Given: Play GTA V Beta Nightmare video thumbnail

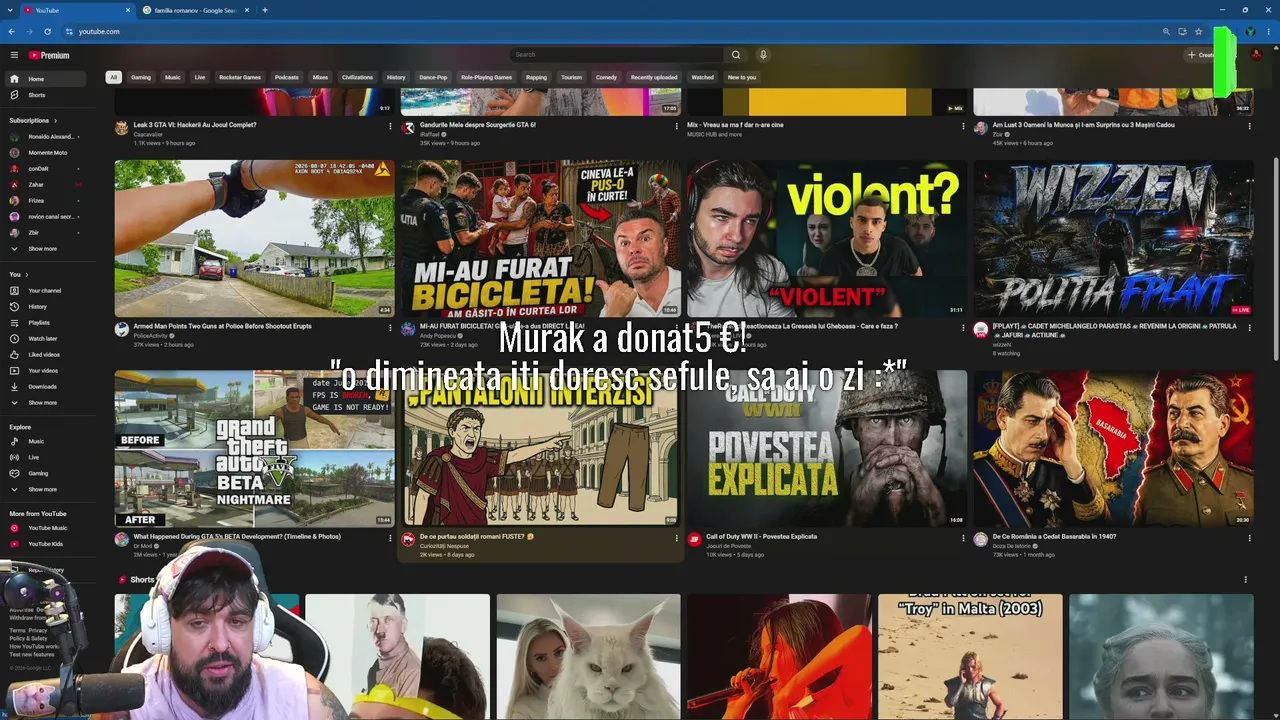Looking at the screenshot, I should [254, 449].
